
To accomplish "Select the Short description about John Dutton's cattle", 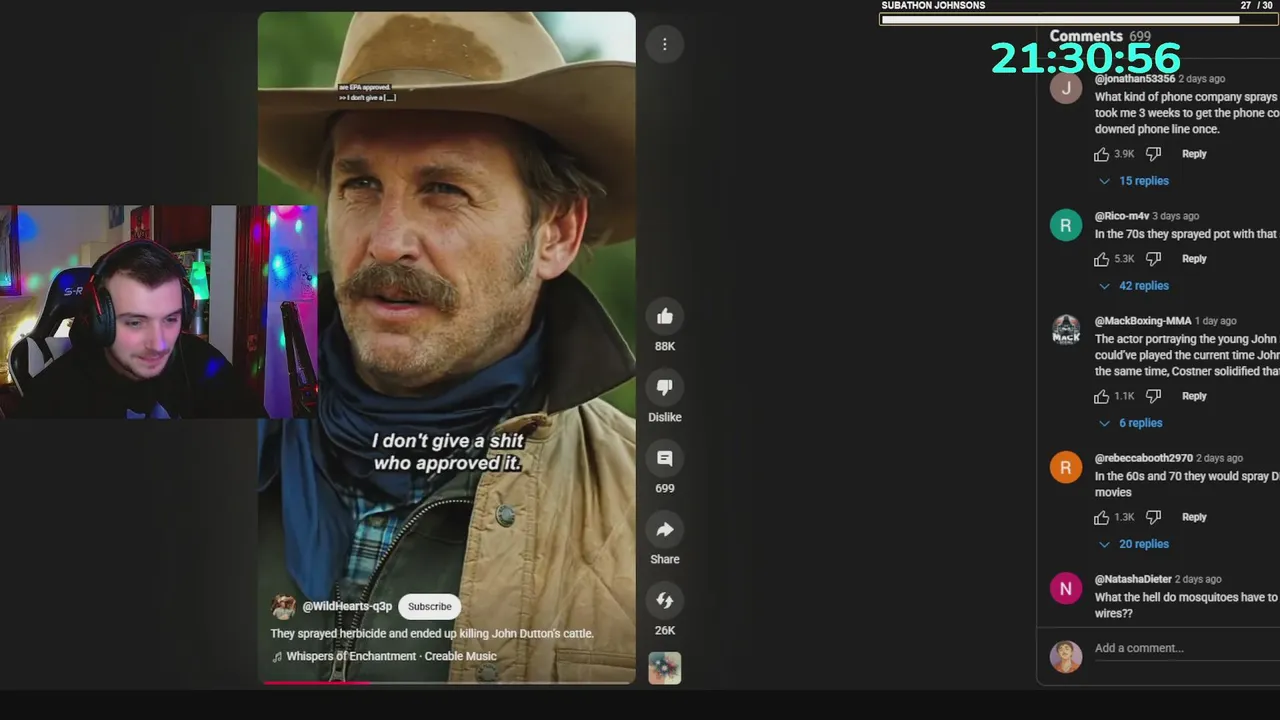I will click(432, 633).
